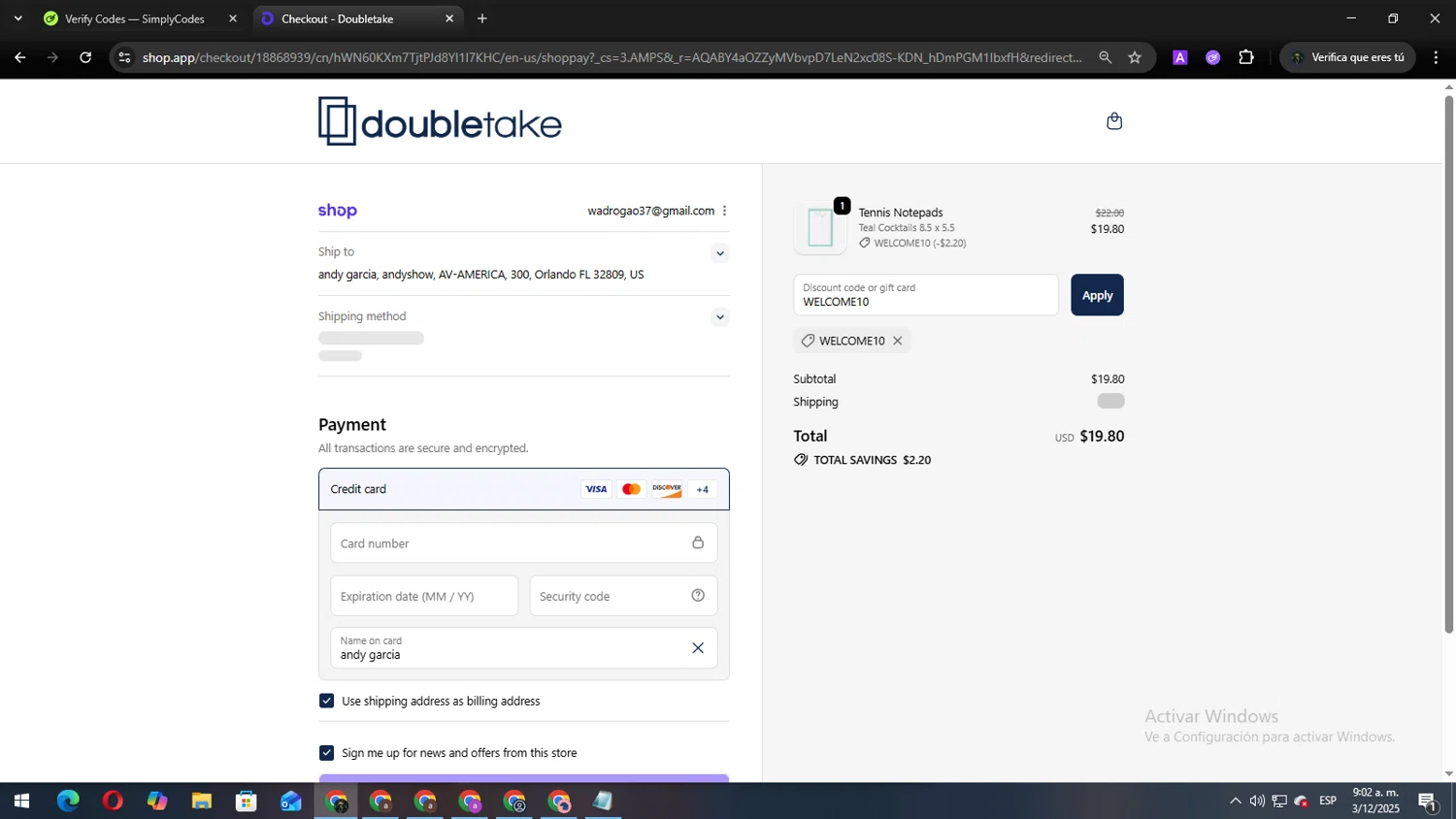The image size is (1456, 819).
Task: Click the ESP language indicator
Action: click(x=1328, y=801)
